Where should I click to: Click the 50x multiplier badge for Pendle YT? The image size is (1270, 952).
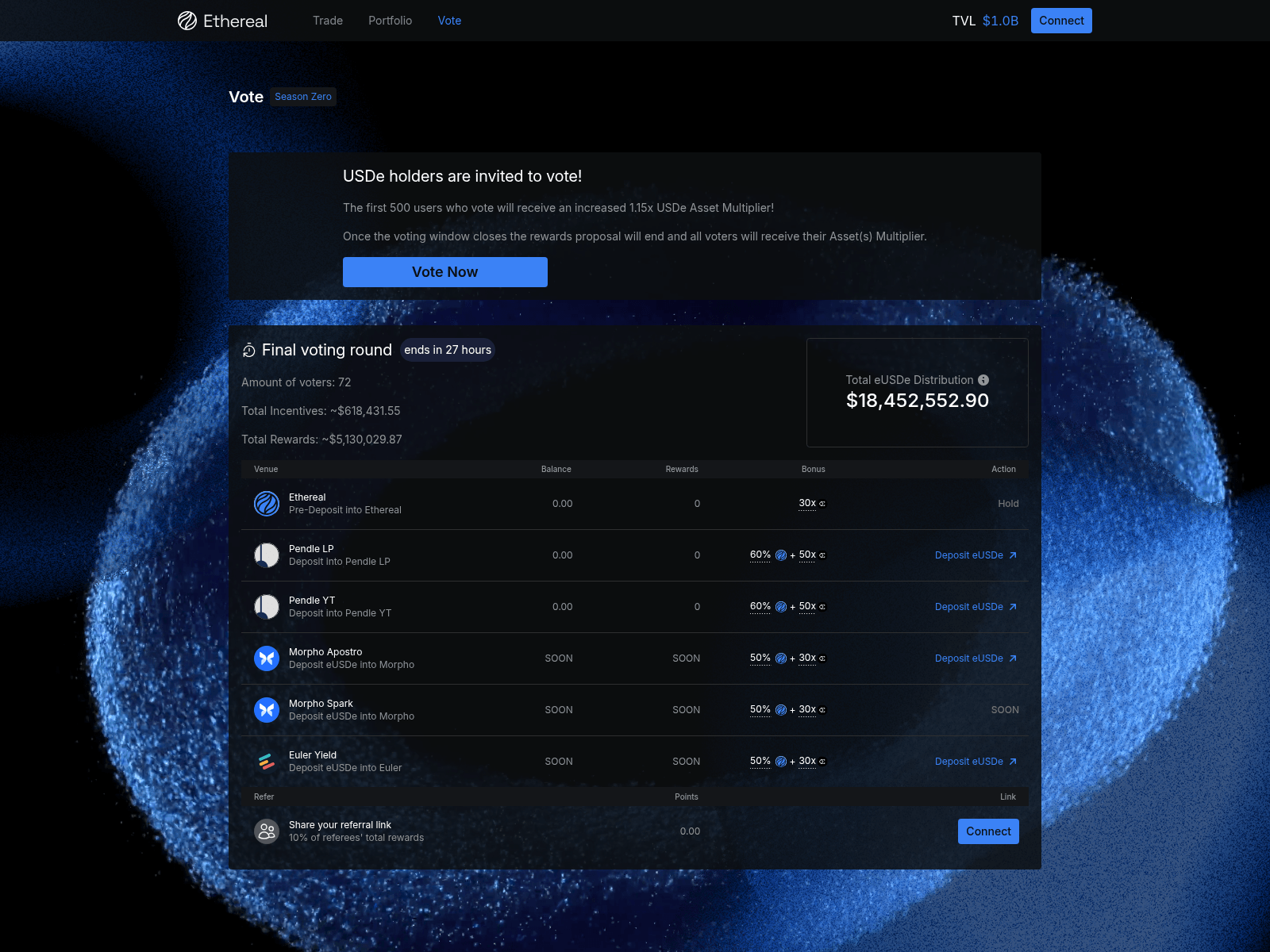click(x=809, y=606)
